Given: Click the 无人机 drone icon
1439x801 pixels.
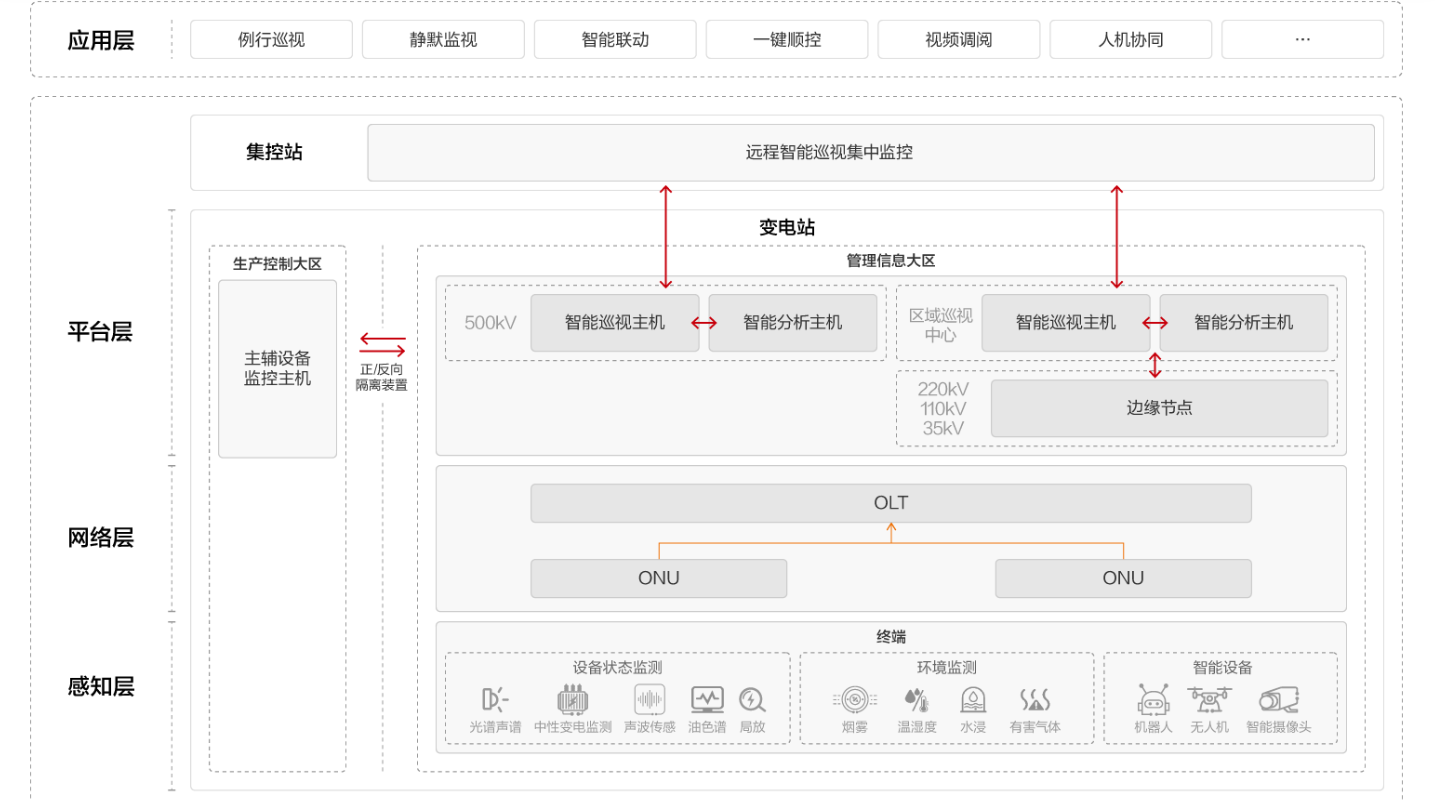Looking at the screenshot, I should [1209, 699].
